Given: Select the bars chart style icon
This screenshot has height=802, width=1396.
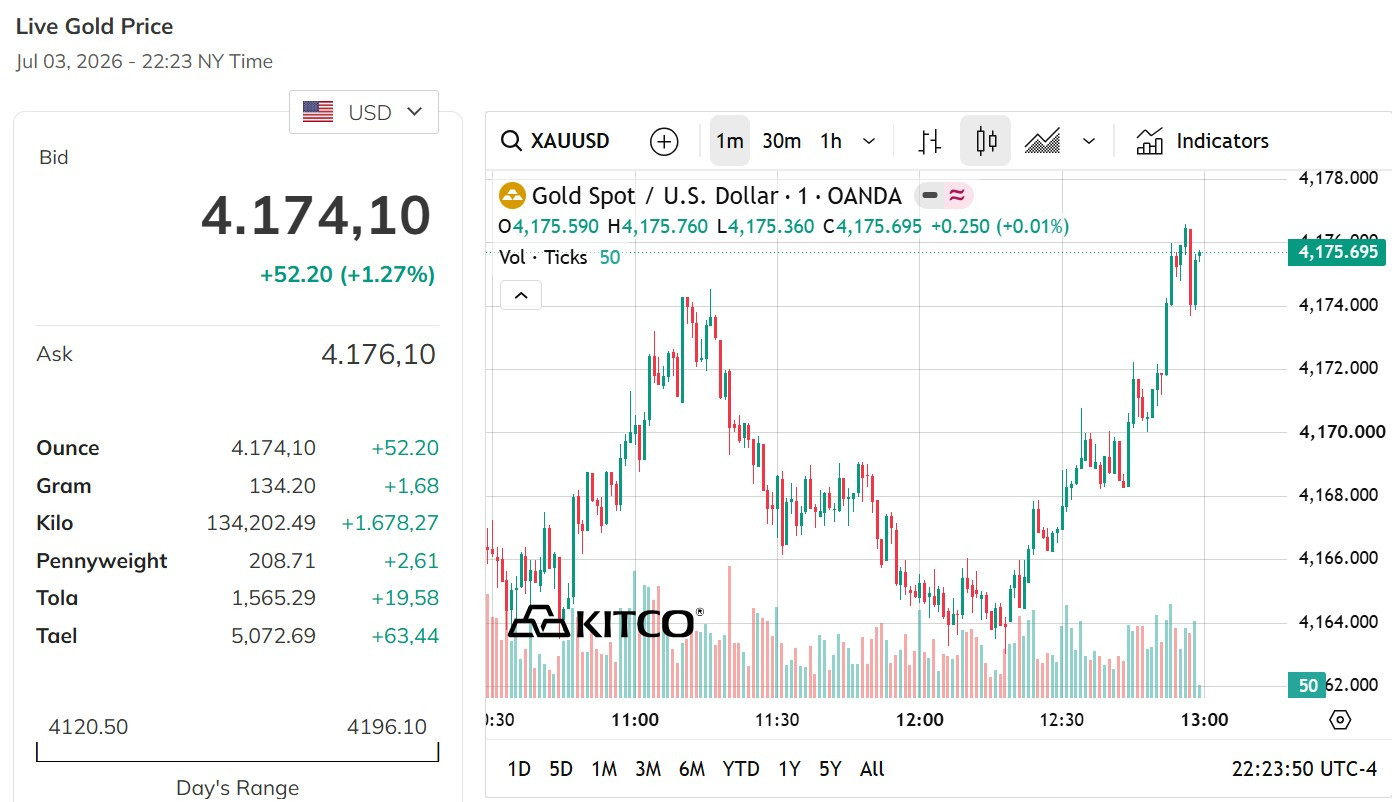Looking at the screenshot, I should (930, 141).
